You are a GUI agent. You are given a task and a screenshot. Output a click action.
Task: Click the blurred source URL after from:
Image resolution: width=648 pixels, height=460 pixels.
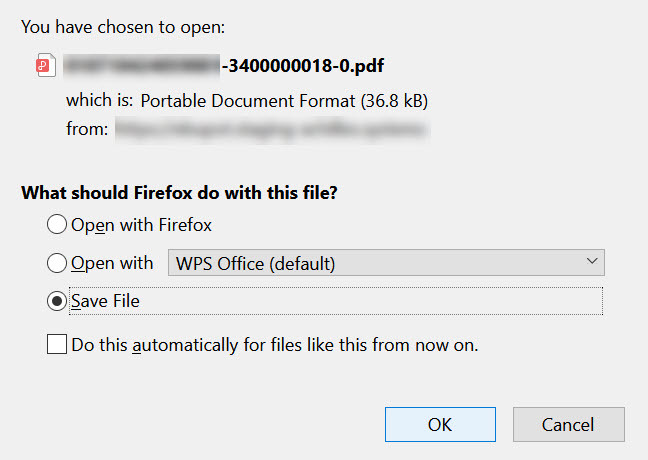(272, 130)
